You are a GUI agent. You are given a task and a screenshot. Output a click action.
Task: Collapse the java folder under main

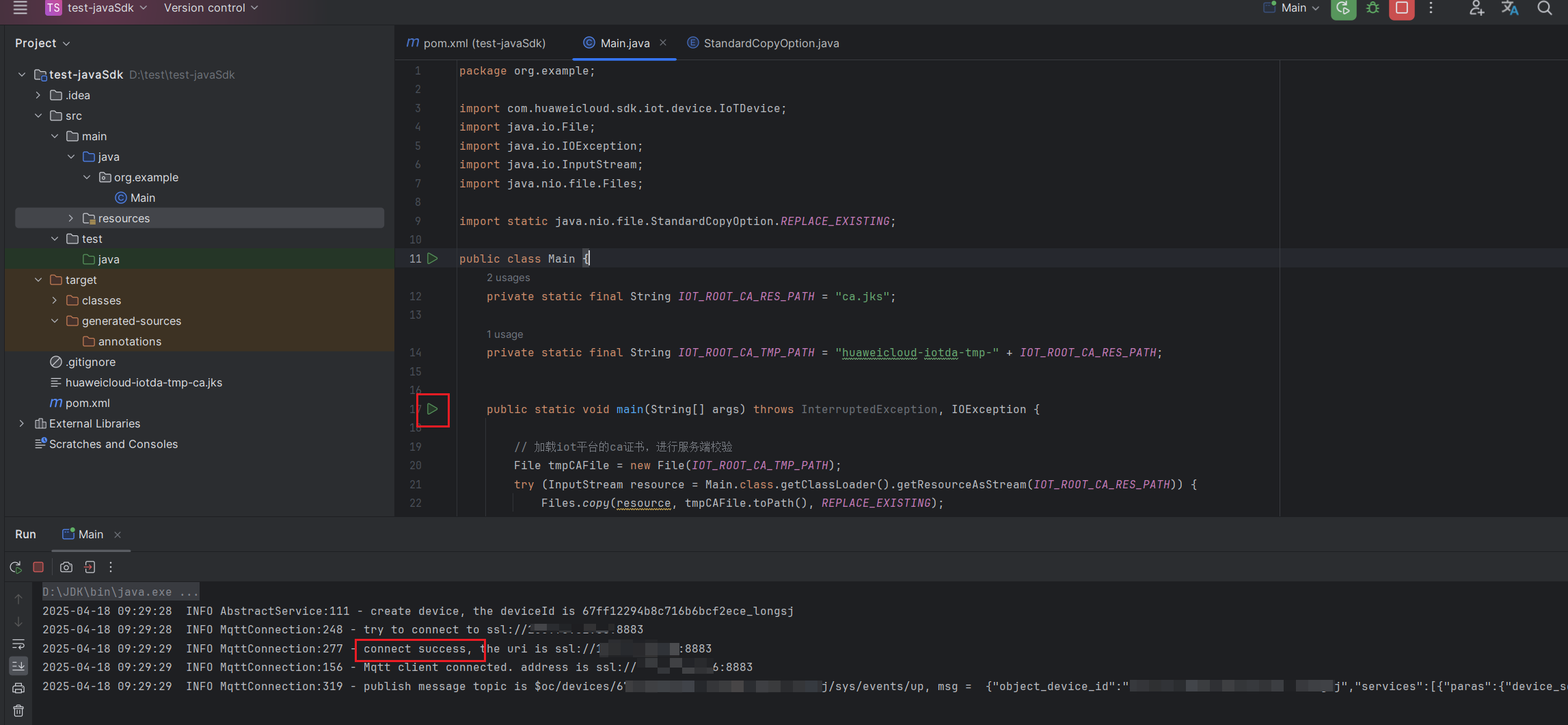pyautogui.click(x=71, y=157)
